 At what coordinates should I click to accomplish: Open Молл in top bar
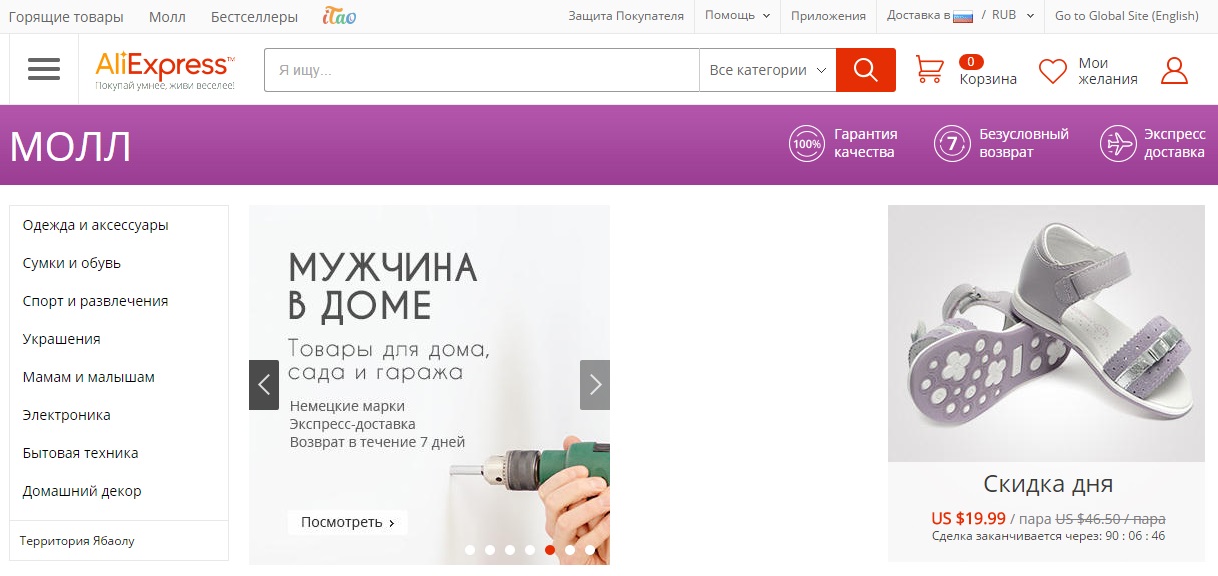click(167, 17)
